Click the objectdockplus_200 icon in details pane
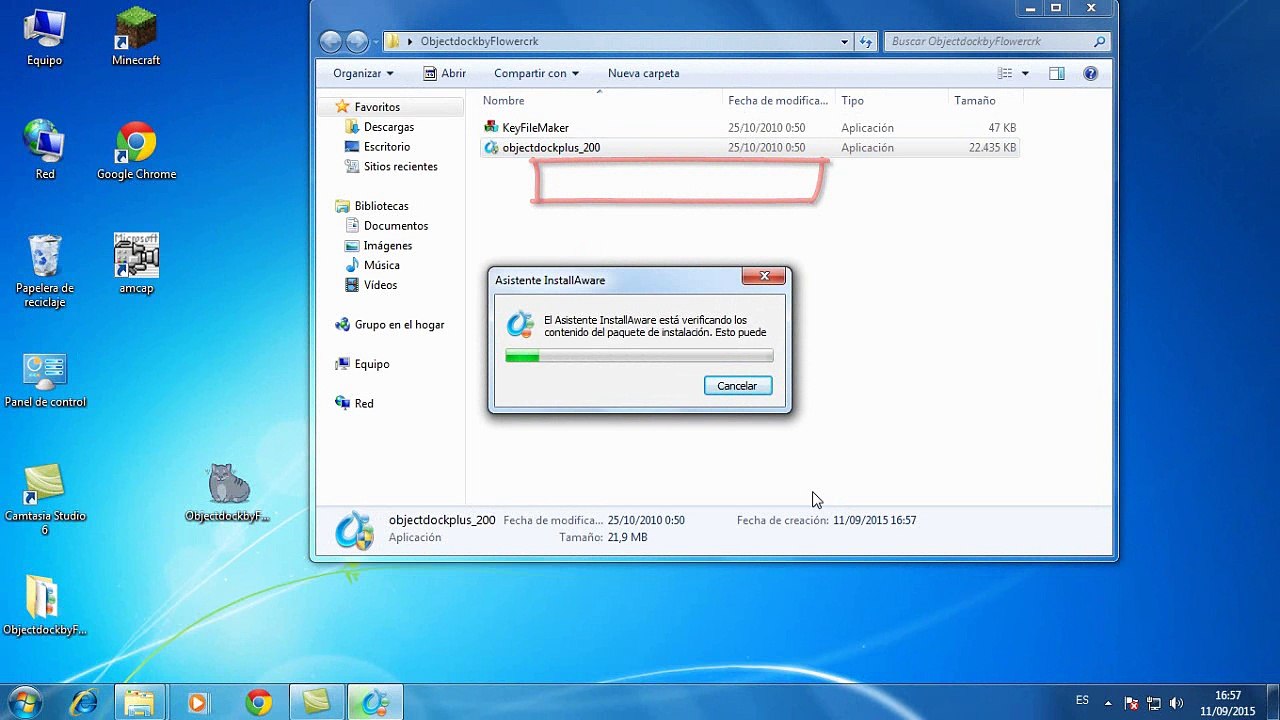1280x720 pixels. (x=354, y=530)
